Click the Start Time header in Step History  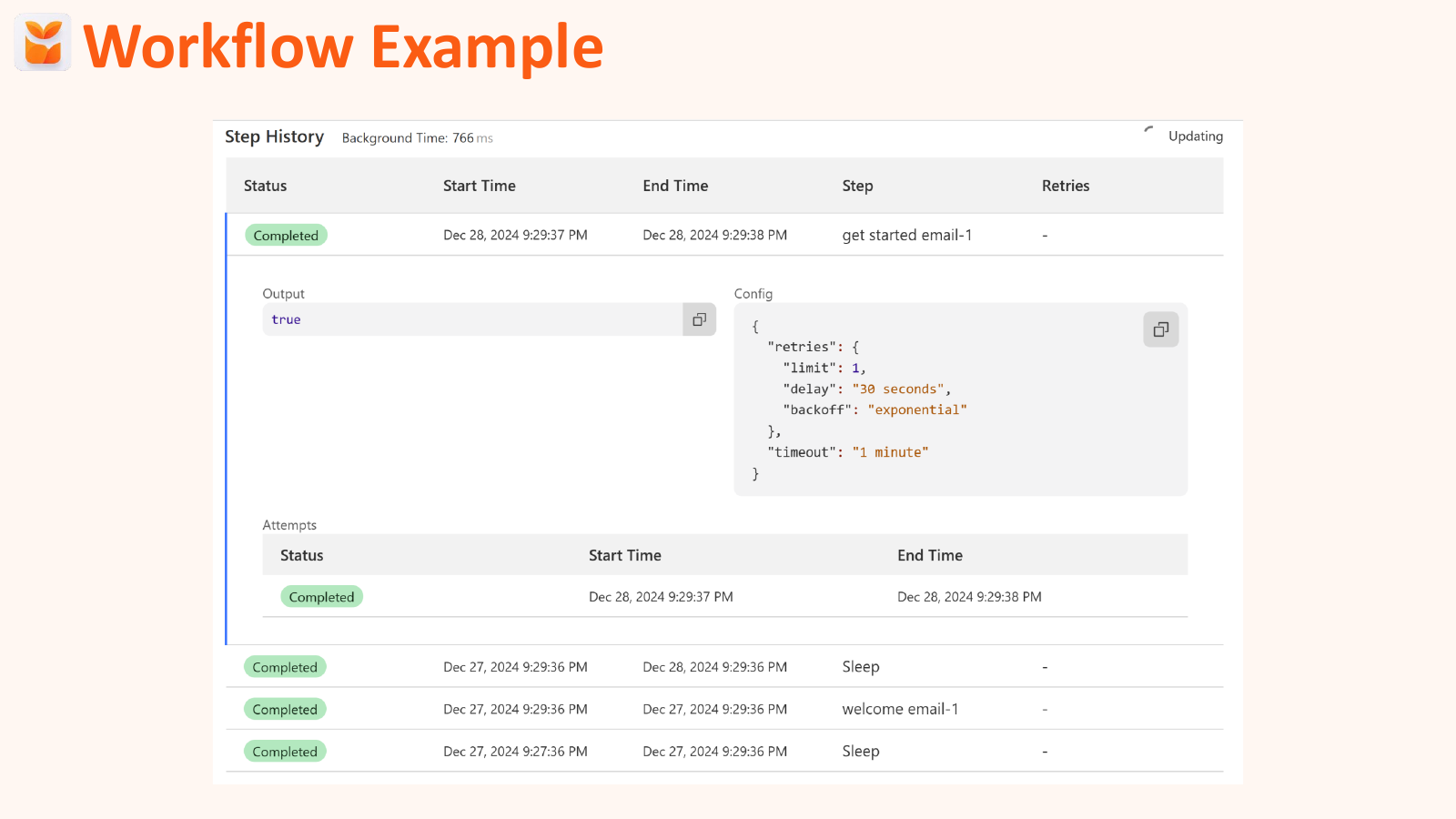point(480,186)
